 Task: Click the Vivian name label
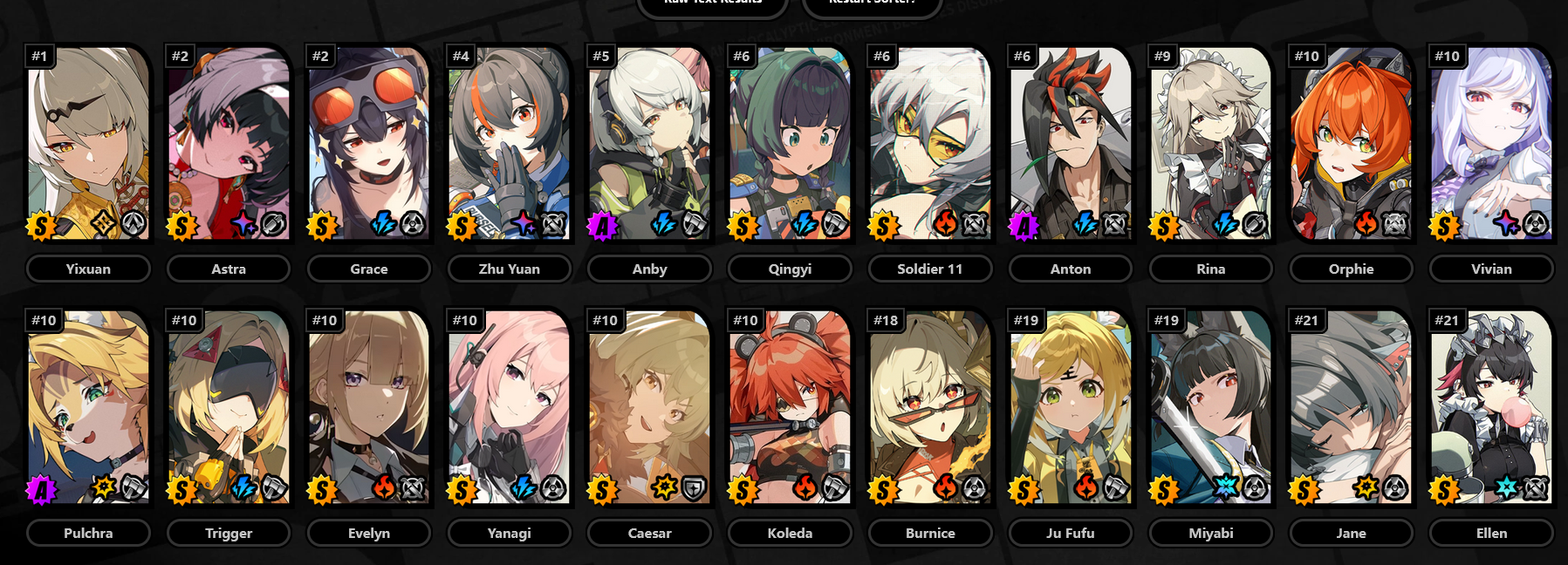pyautogui.click(x=1491, y=269)
